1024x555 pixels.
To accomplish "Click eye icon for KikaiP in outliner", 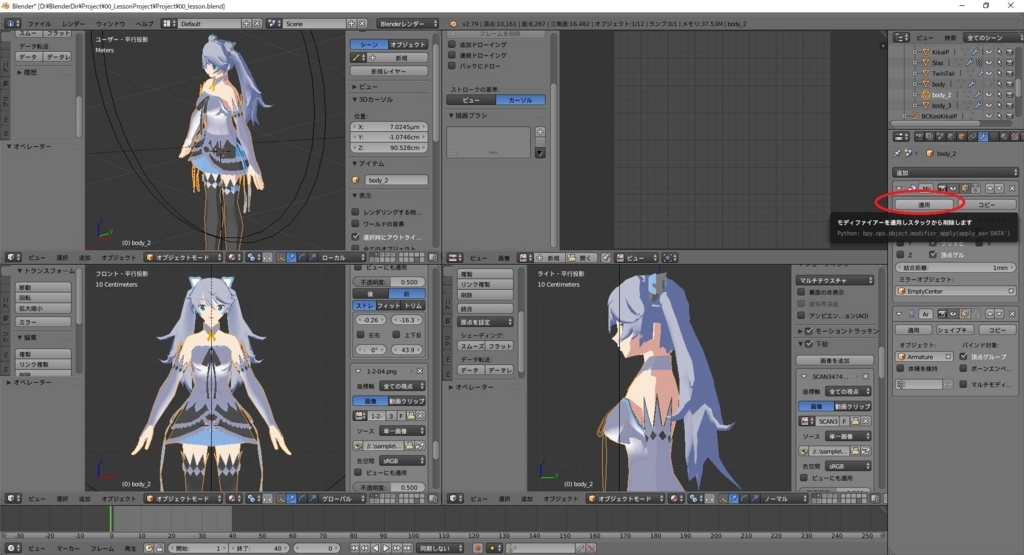I will coord(989,52).
